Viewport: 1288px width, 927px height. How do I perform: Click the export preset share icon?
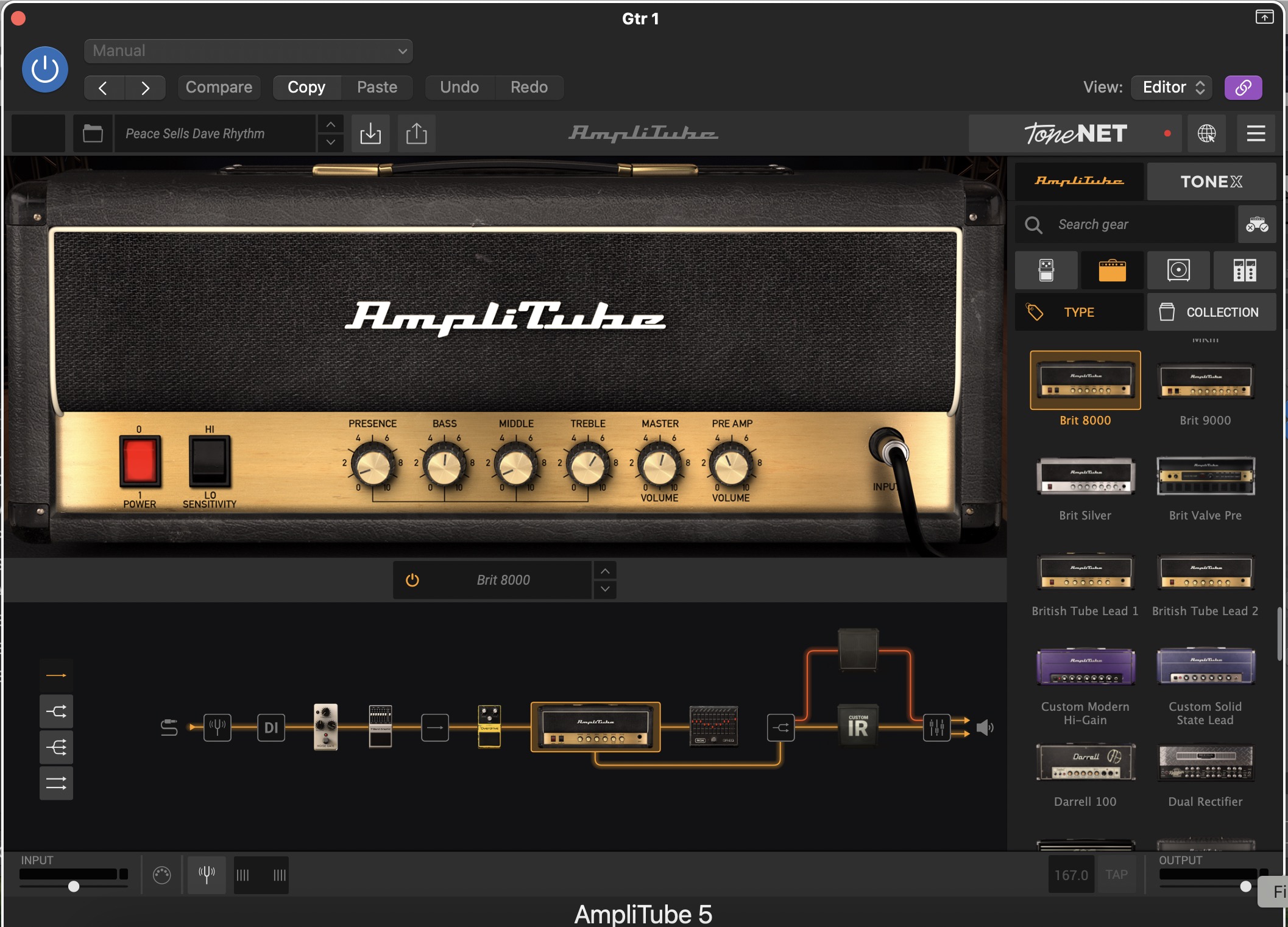417,133
